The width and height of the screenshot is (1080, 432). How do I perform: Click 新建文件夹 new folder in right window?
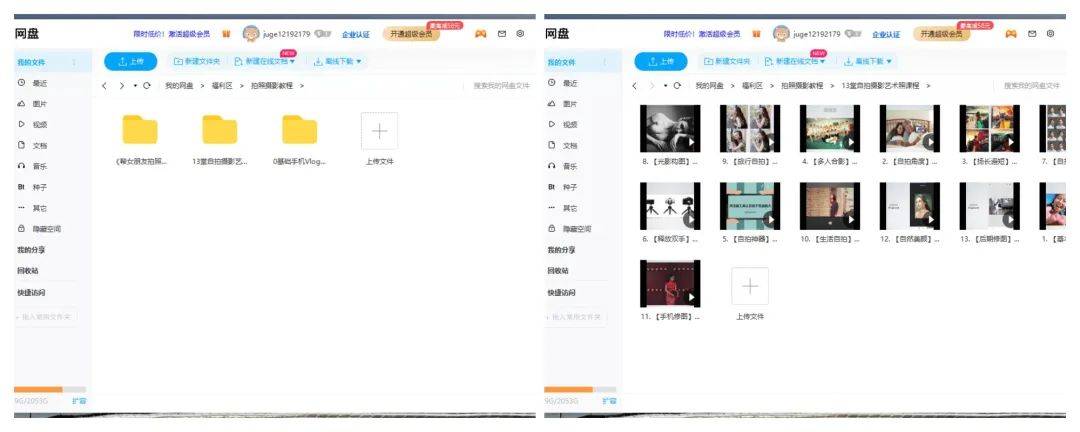coord(727,61)
